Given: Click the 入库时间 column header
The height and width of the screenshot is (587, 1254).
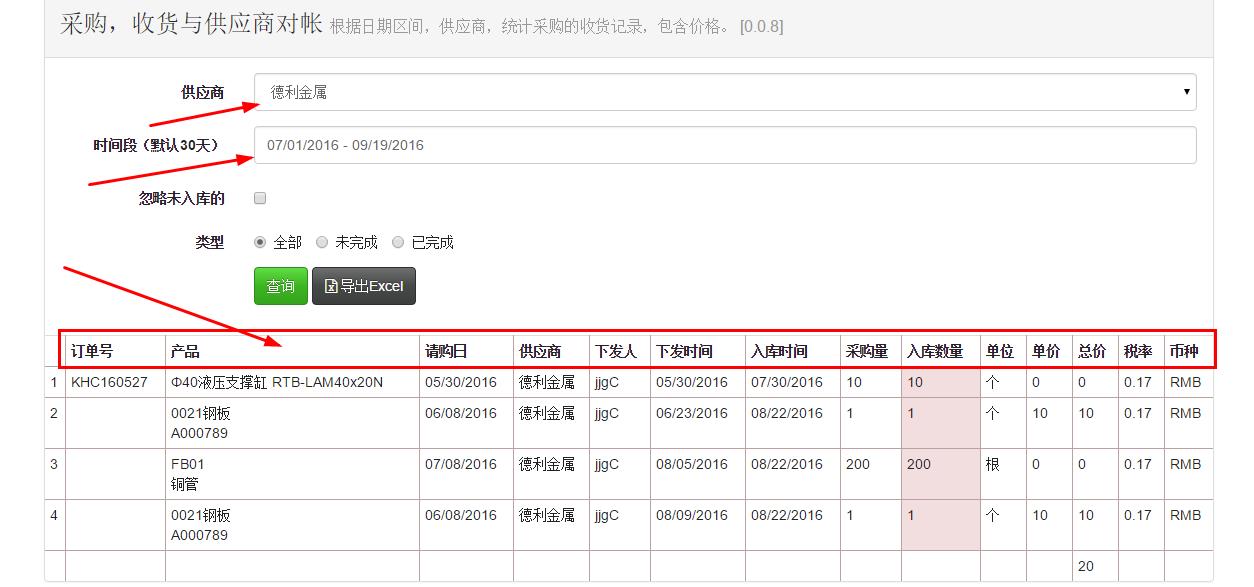Looking at the screenshot, I should click(x=779, y=351).
